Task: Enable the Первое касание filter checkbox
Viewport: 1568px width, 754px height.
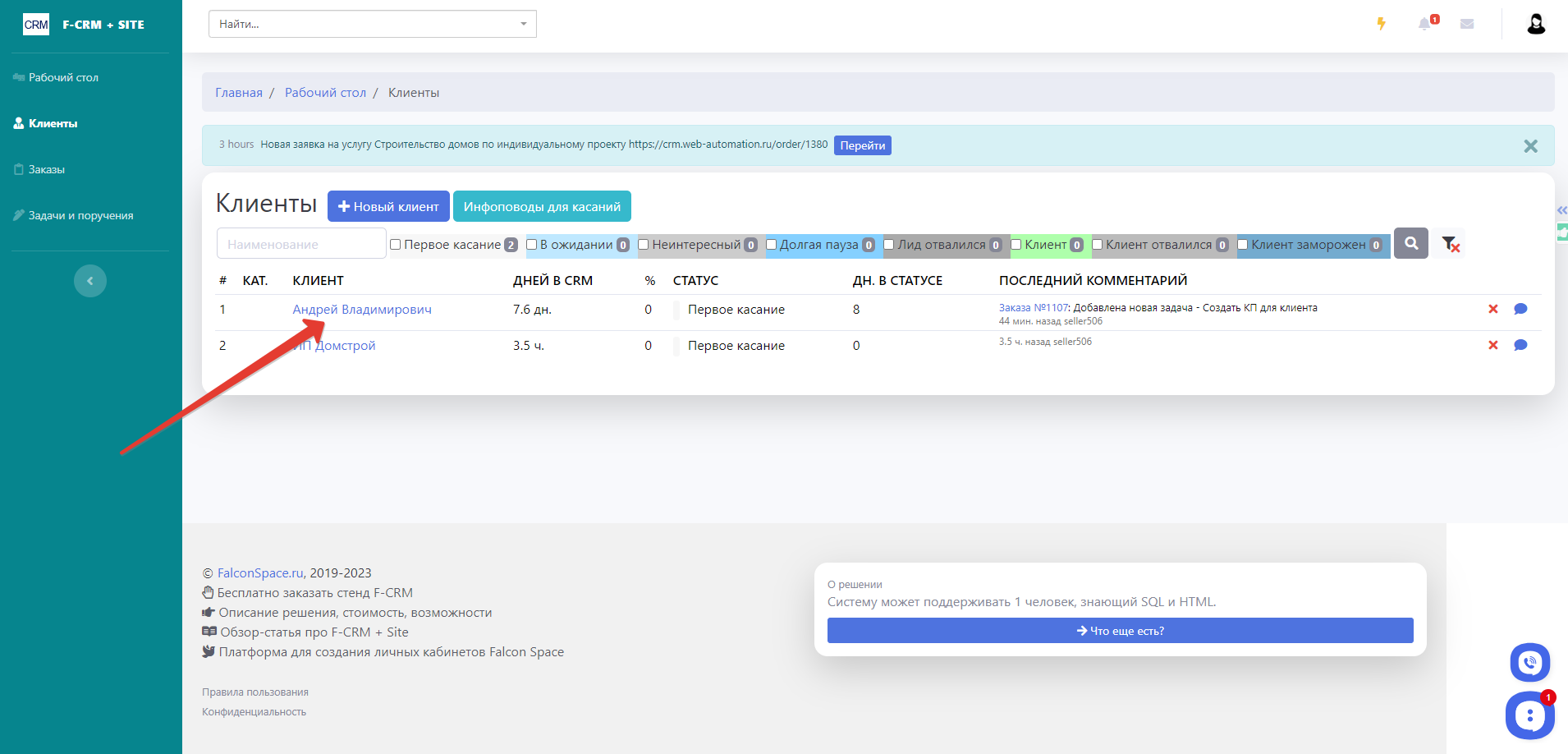Action: tap(396, 245)
